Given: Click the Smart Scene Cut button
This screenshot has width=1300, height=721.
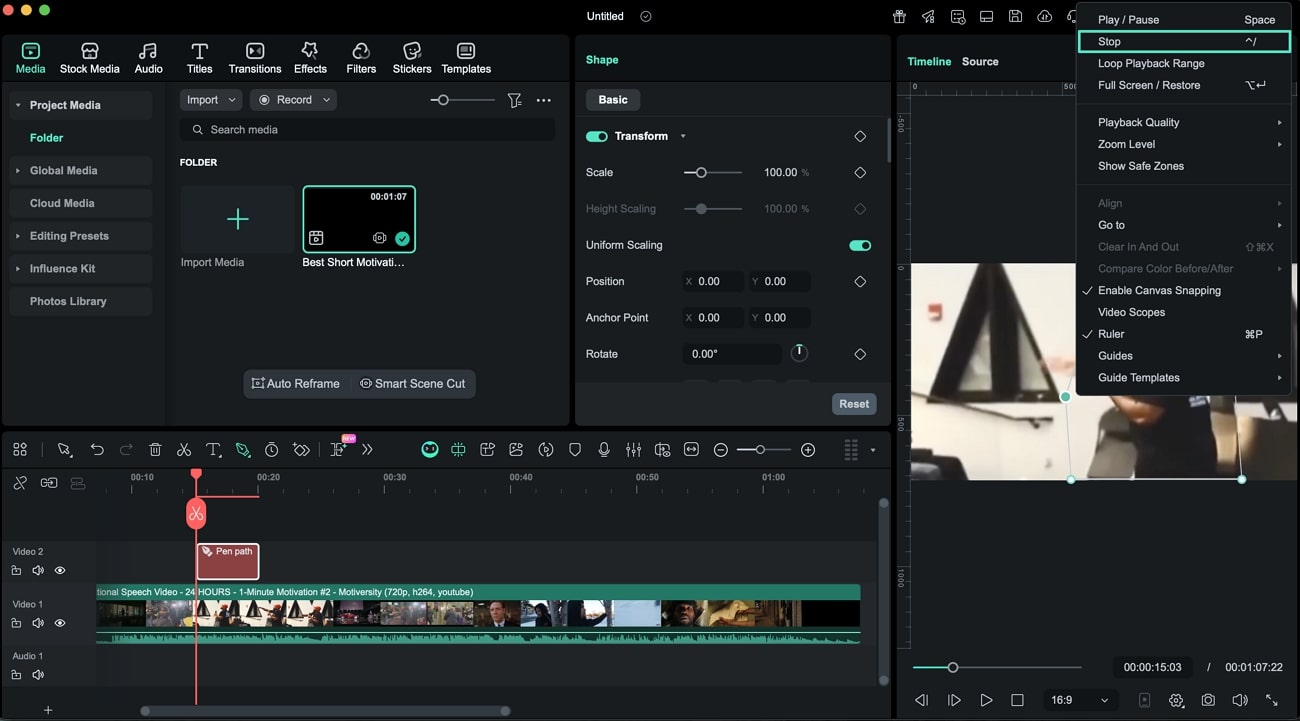Looking at the screenshot, I should pyautogui.click(x=412, y=384).
